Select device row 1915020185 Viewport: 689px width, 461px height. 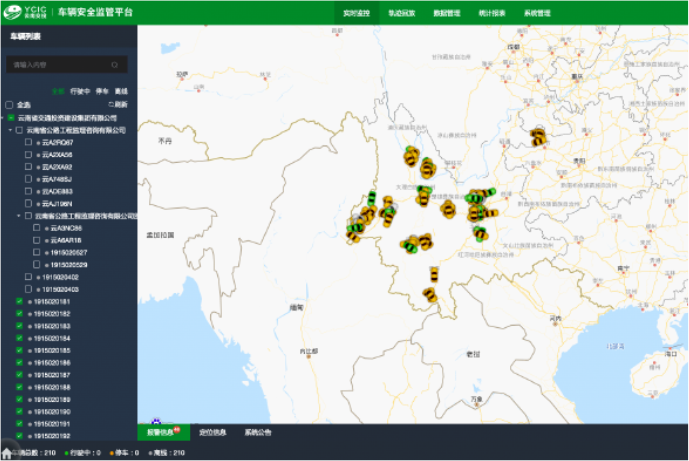click(x=52, y=351)
